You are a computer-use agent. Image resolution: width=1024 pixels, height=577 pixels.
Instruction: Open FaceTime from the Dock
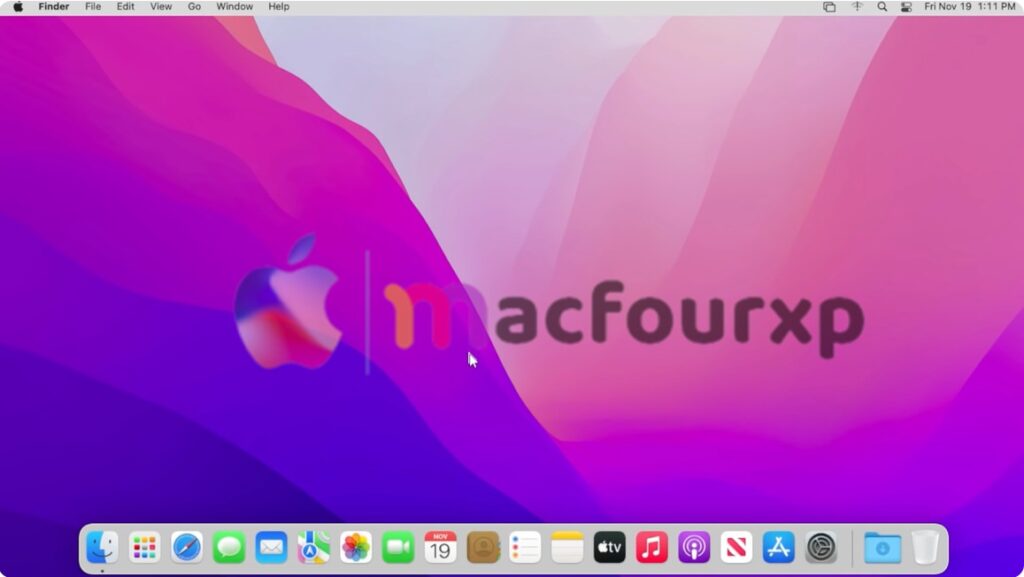[398, 547]
